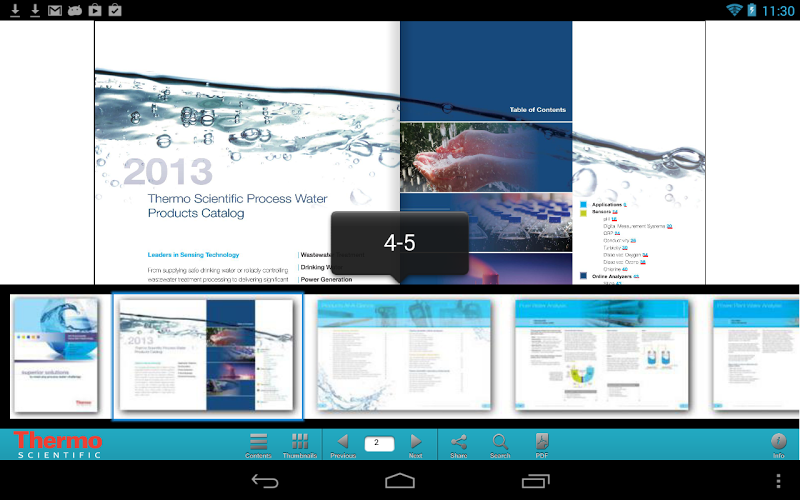This screenshot has width=800, height=500.
Task: Select the Products At-A-Glance thumbnail
Action: pyautogui.click(x=404, y=355)
